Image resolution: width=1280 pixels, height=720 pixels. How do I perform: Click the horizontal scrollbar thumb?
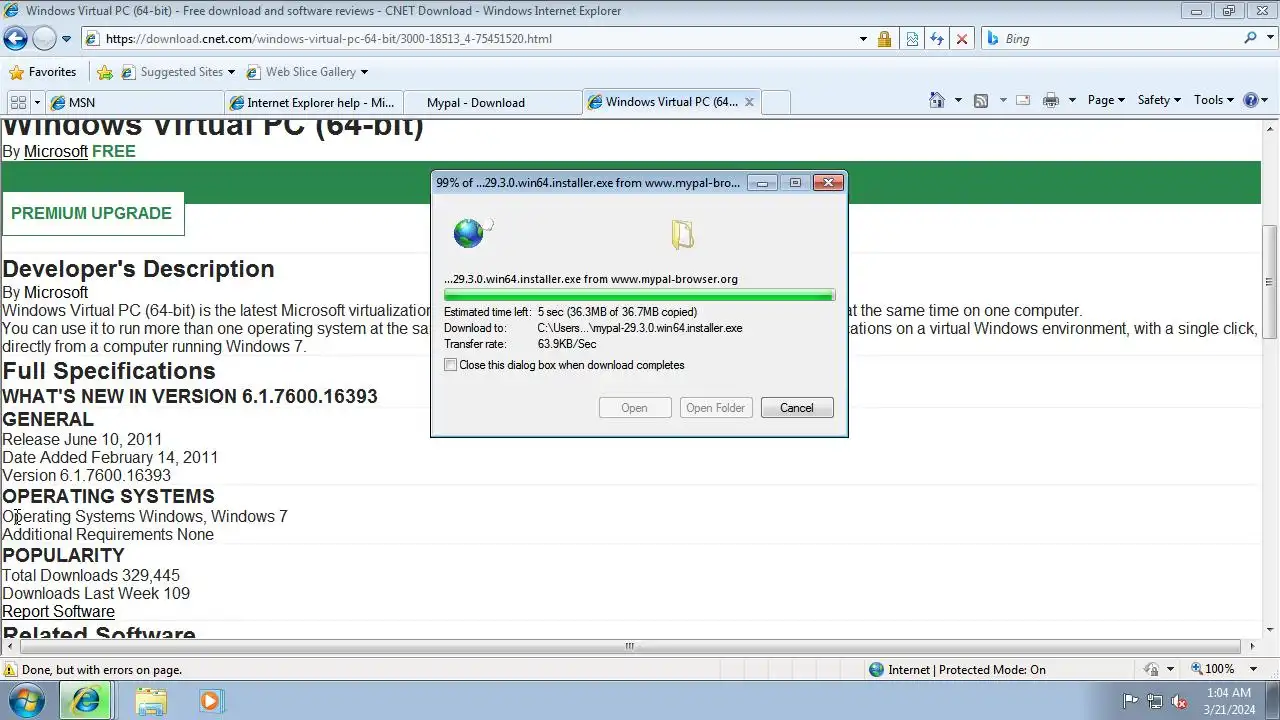tap(629, 646)
